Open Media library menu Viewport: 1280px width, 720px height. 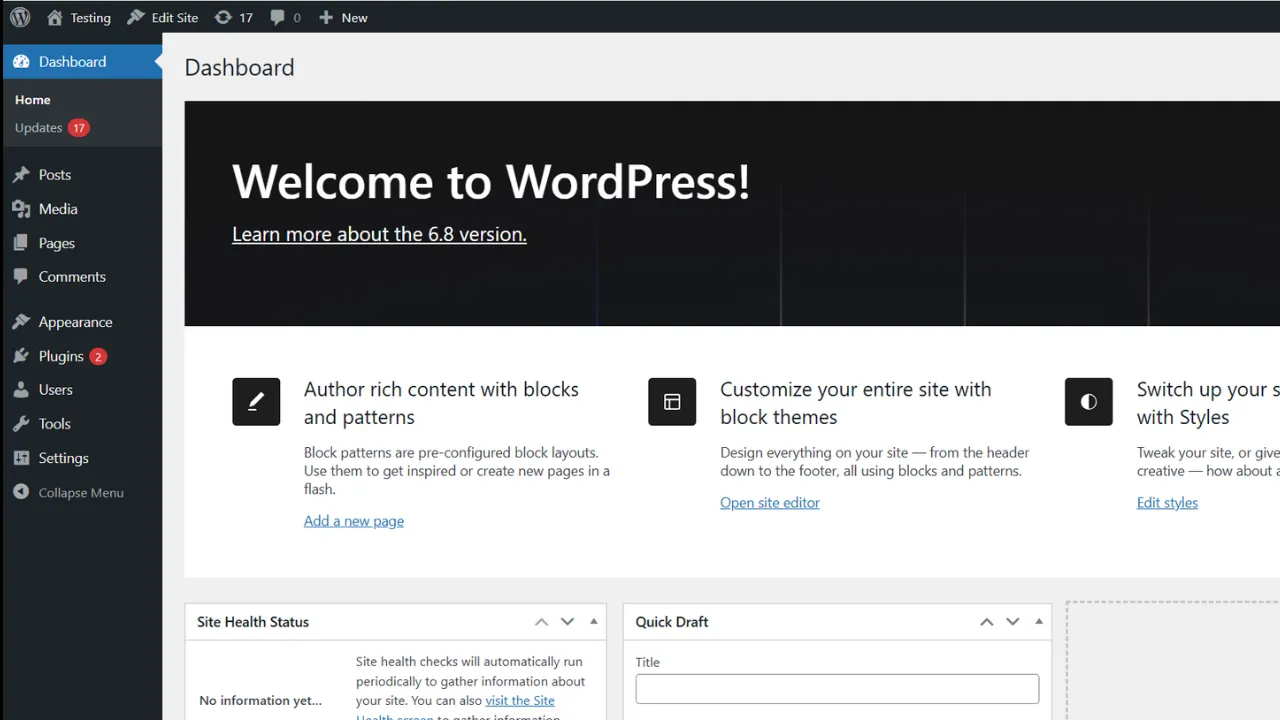pos(58,208)
